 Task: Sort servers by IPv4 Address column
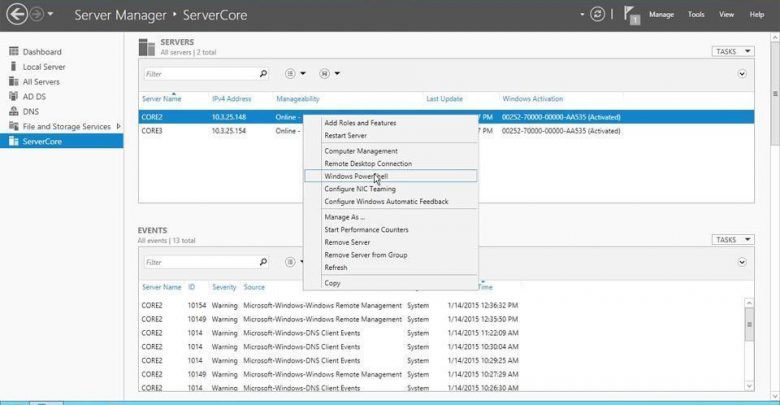click(x=231, y=99)
